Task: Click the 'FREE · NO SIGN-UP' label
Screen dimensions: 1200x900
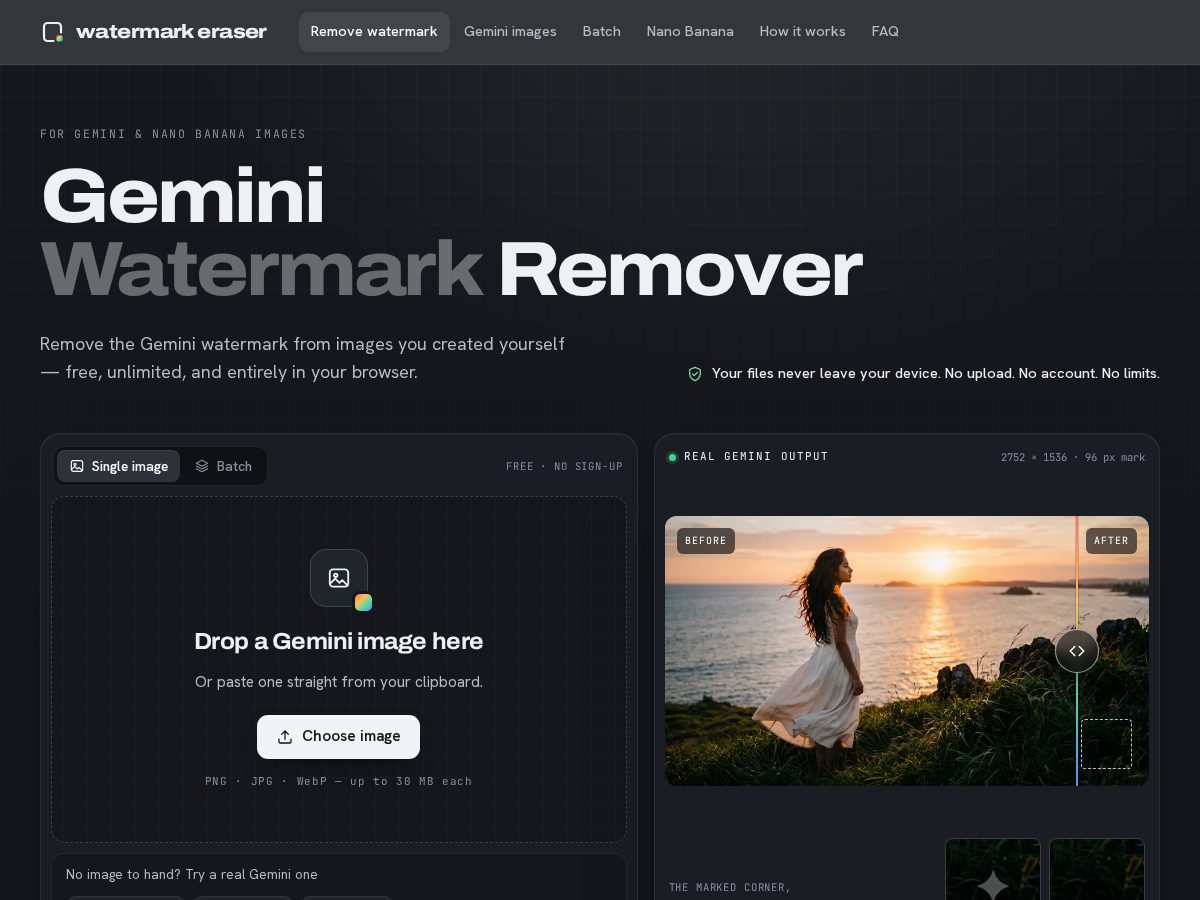Action: 564,467
